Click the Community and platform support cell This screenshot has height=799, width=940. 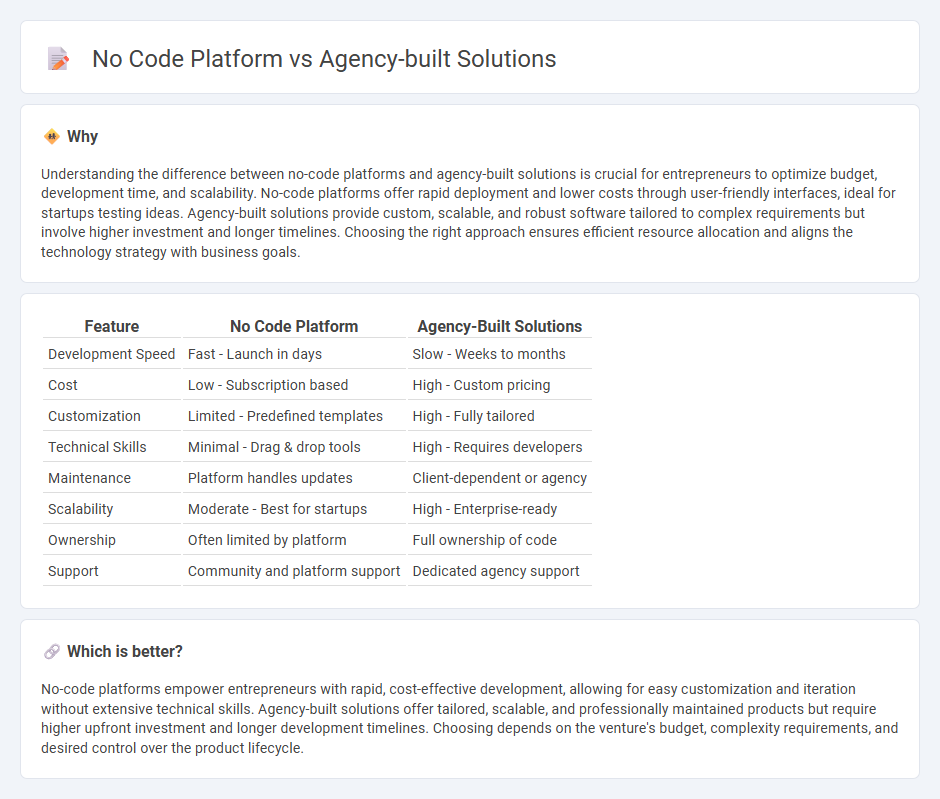[x=294, y=571]
